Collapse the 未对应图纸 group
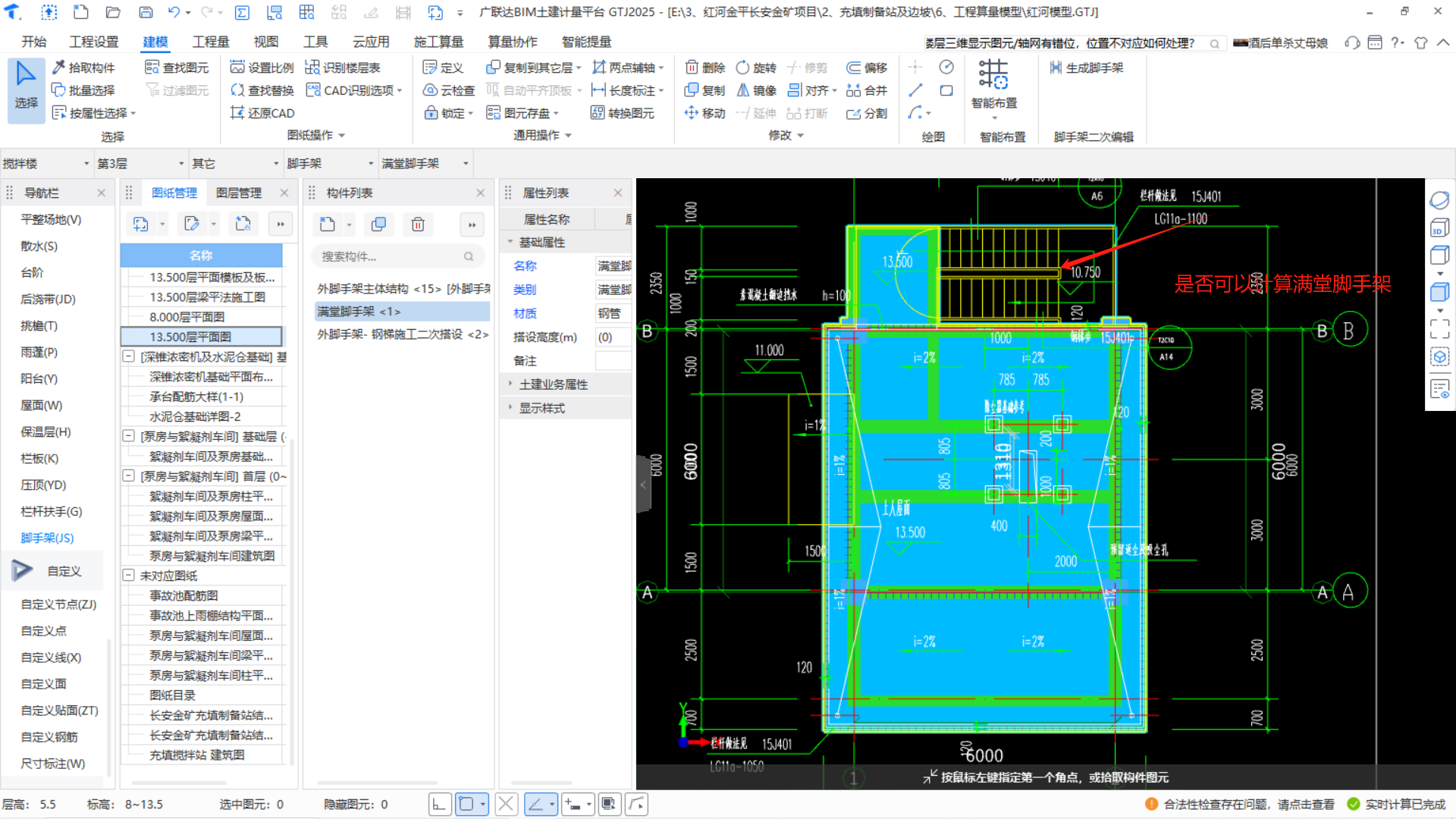Screen dimensions: 1456x819 point(128,575)
